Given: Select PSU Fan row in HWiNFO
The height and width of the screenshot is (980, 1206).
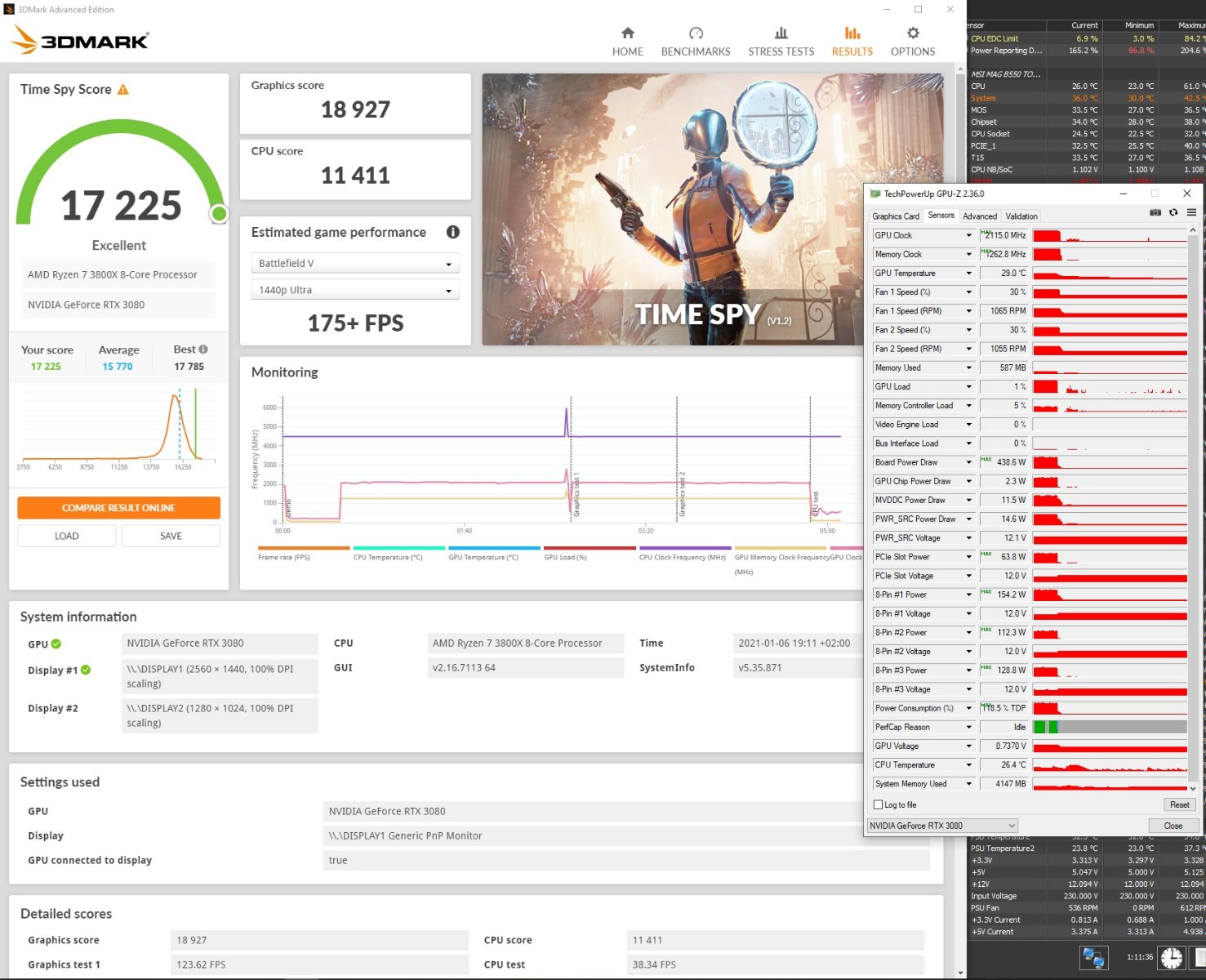Looking at the screenshot, I should coord(1086,907).
